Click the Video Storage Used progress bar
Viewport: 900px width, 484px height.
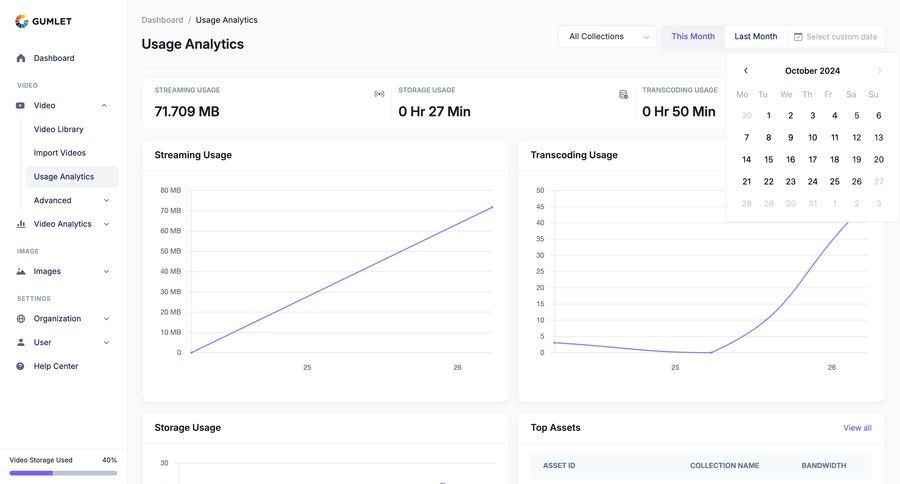pos(63,473)
